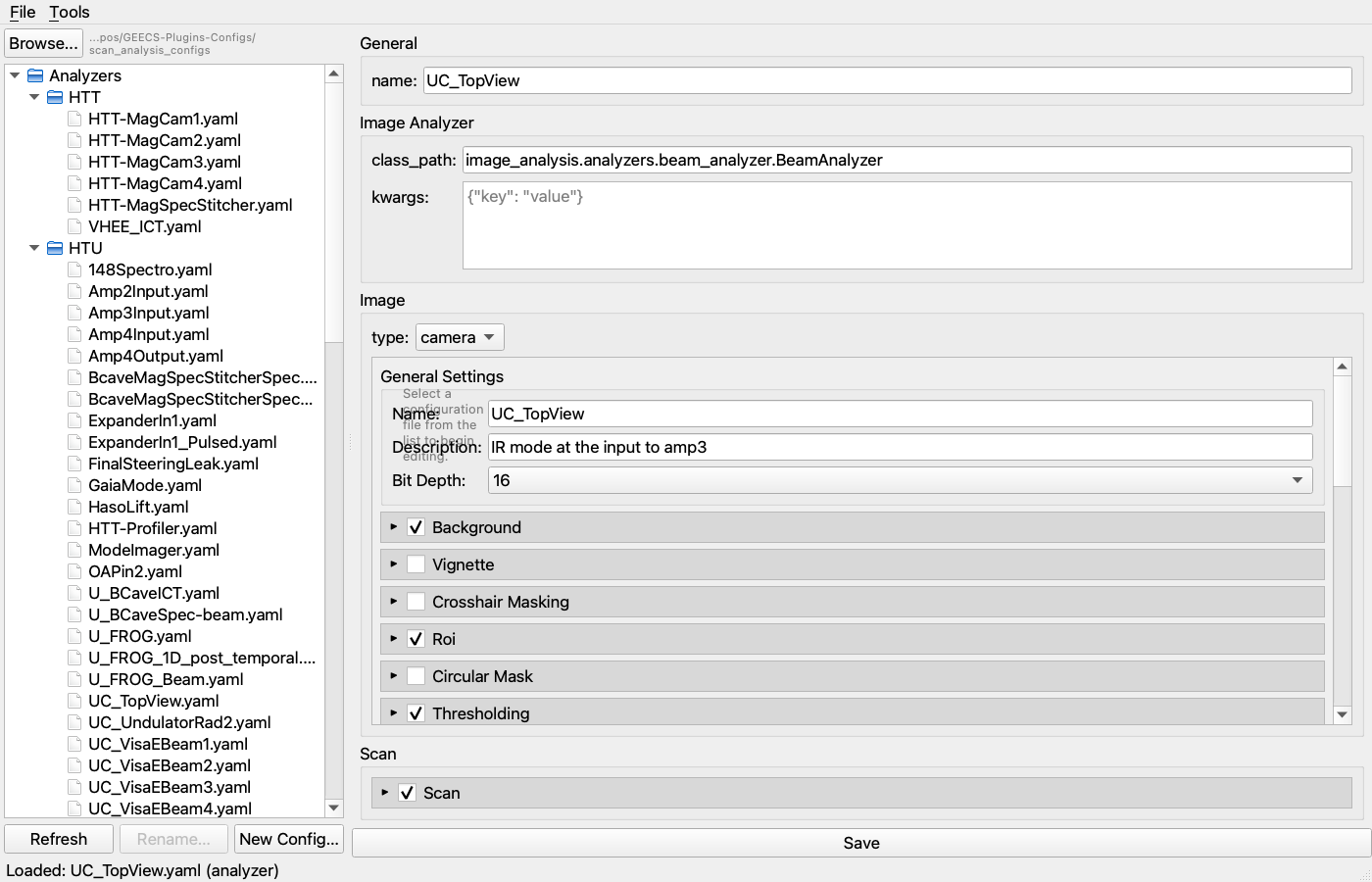Click the file icon beside UC_UndulatorRad2.yaml

pos(74,722)
